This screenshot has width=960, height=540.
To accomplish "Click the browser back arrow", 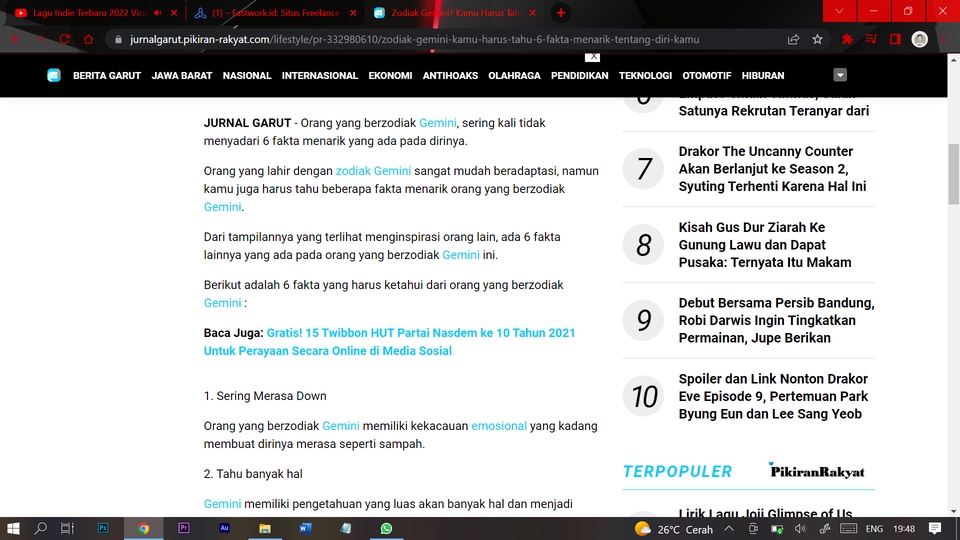I will click(17, 39).
